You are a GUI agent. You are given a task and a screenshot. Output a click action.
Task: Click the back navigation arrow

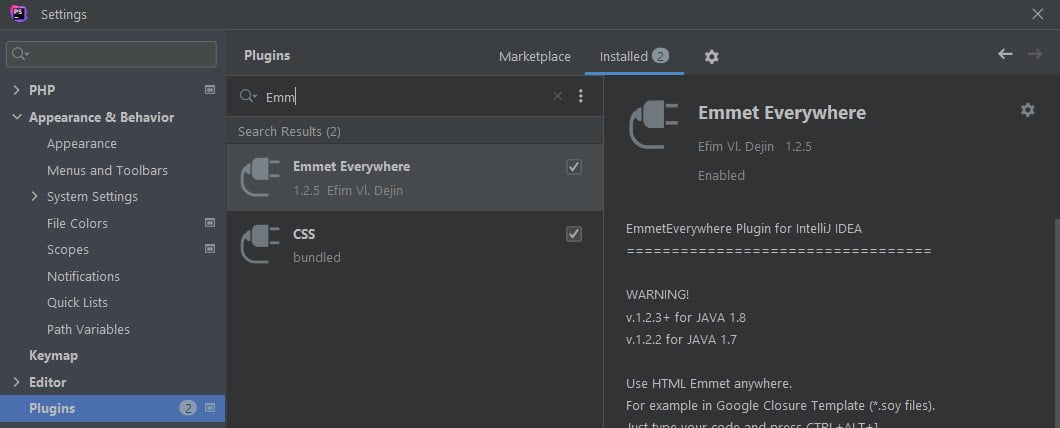[x=1005, y=54]
